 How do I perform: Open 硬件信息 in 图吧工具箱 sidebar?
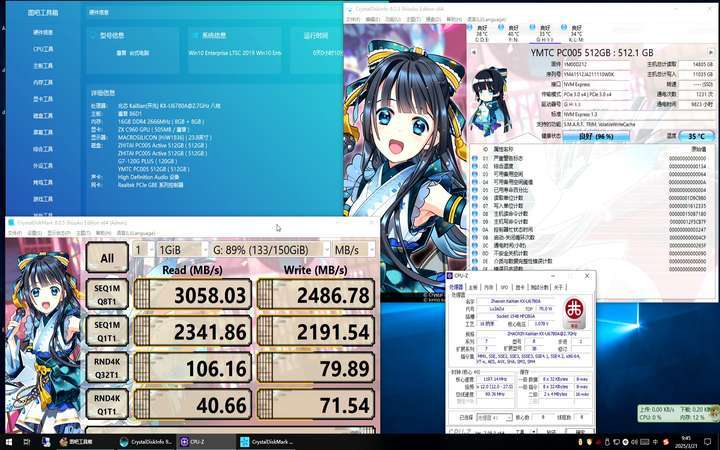point(43,32)
